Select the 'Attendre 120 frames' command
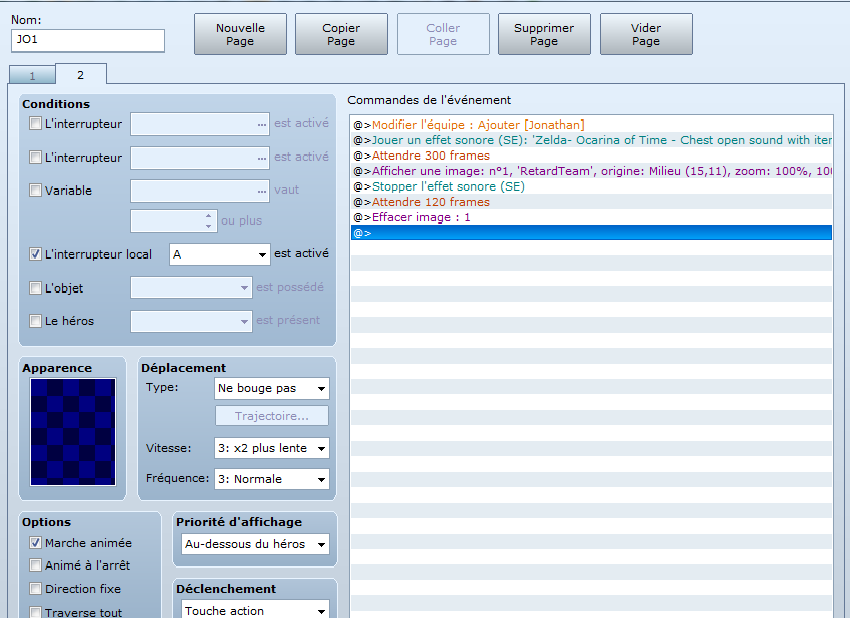 click(x=591, y=202)
